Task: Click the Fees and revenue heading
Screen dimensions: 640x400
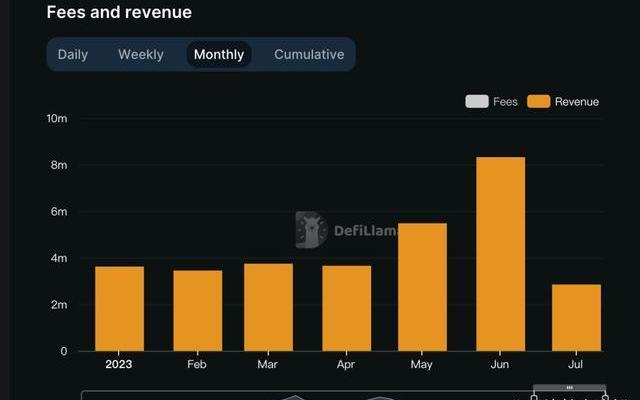Action: (119, 12)
